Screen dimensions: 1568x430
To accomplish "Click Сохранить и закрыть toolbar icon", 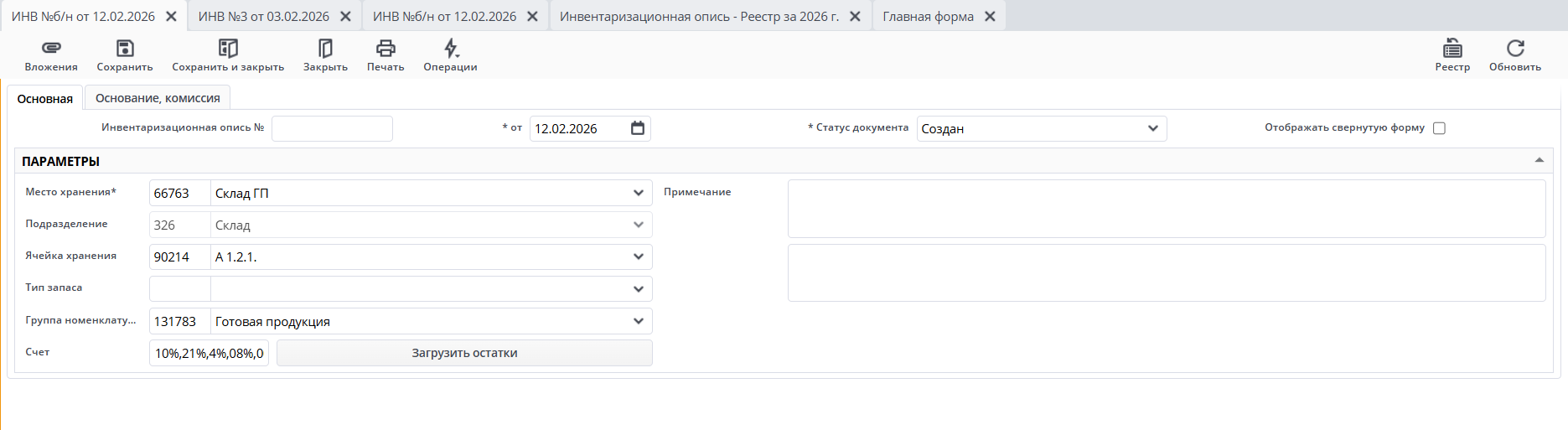I will (x=228, y=49).
